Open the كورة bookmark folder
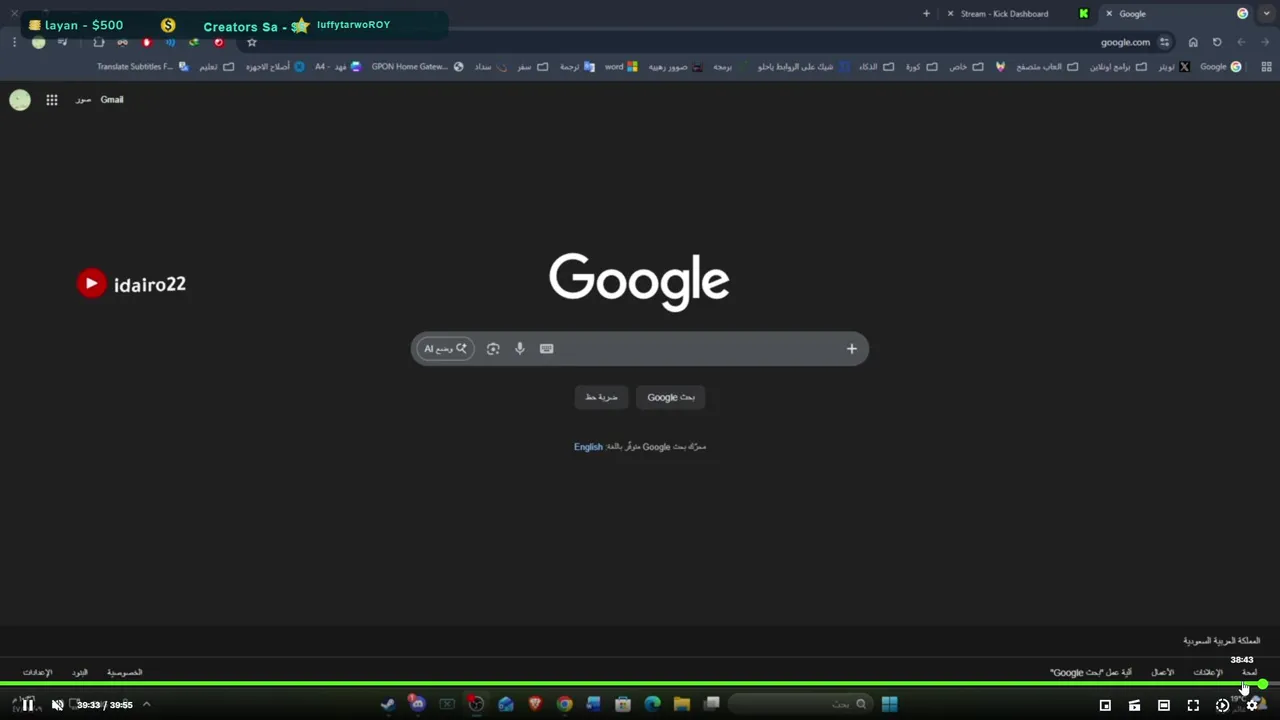Screen dimensions: 1280x720 (920, 67)
